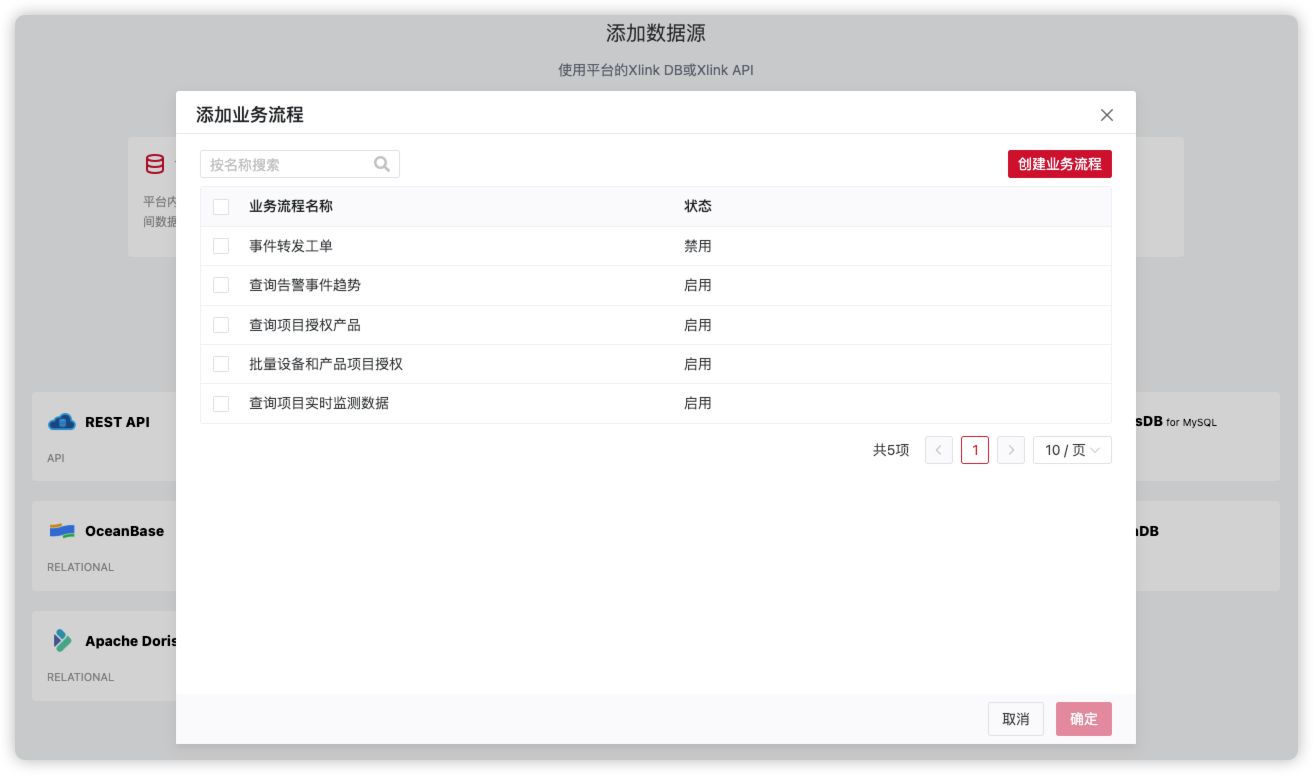The width and height of the screenshot is (1313, 775).
Task: Click the REST API cloud icon
Action: click(62, 421)
